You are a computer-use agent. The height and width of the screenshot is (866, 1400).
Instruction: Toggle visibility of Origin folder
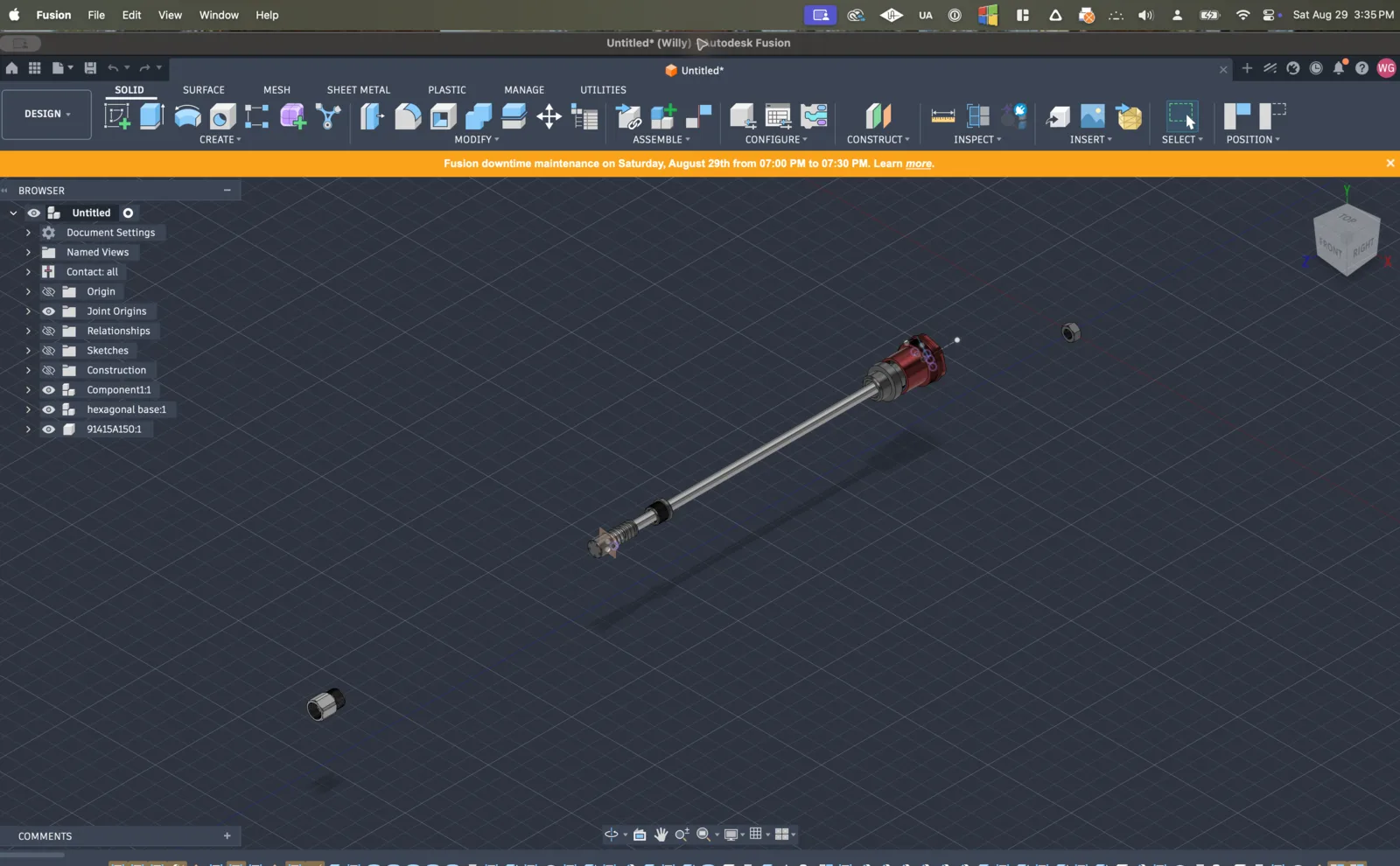[x=49, y=291]
